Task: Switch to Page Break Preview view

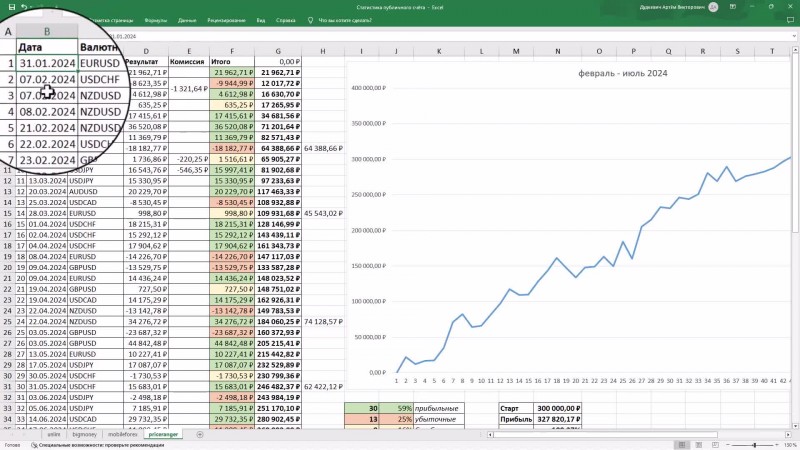Action: click(x=715, y=445)
